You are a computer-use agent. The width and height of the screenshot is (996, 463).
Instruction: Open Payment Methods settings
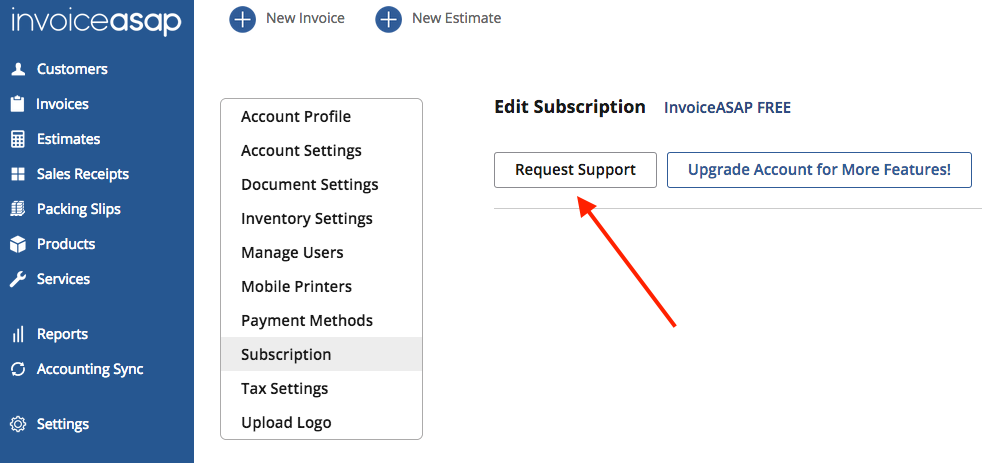tap(307, 321)
